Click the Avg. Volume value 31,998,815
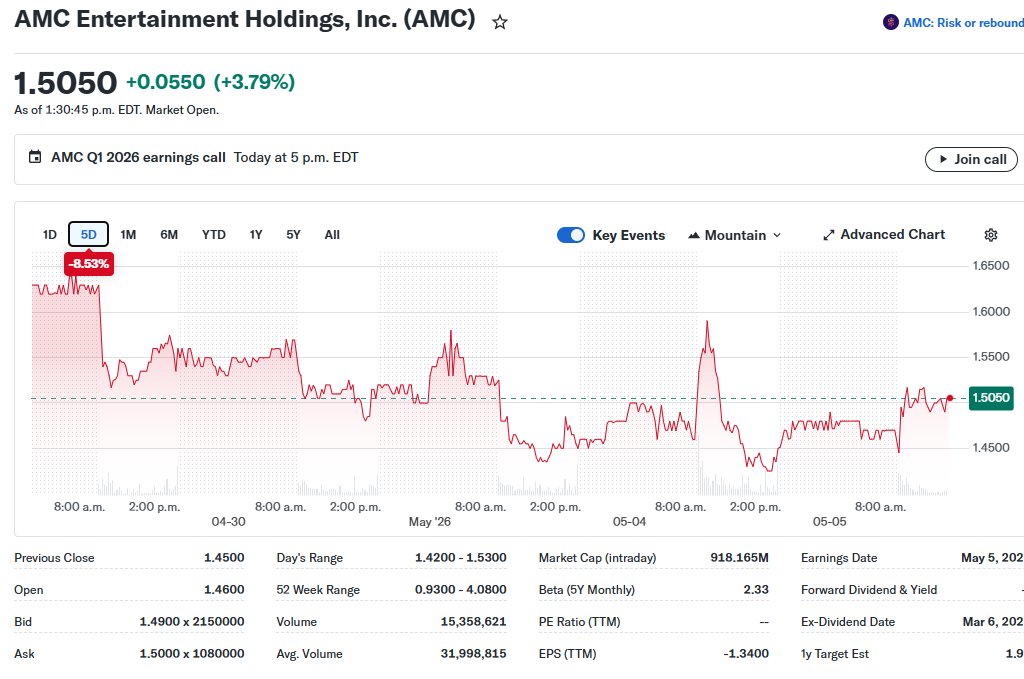 (473, 654)
